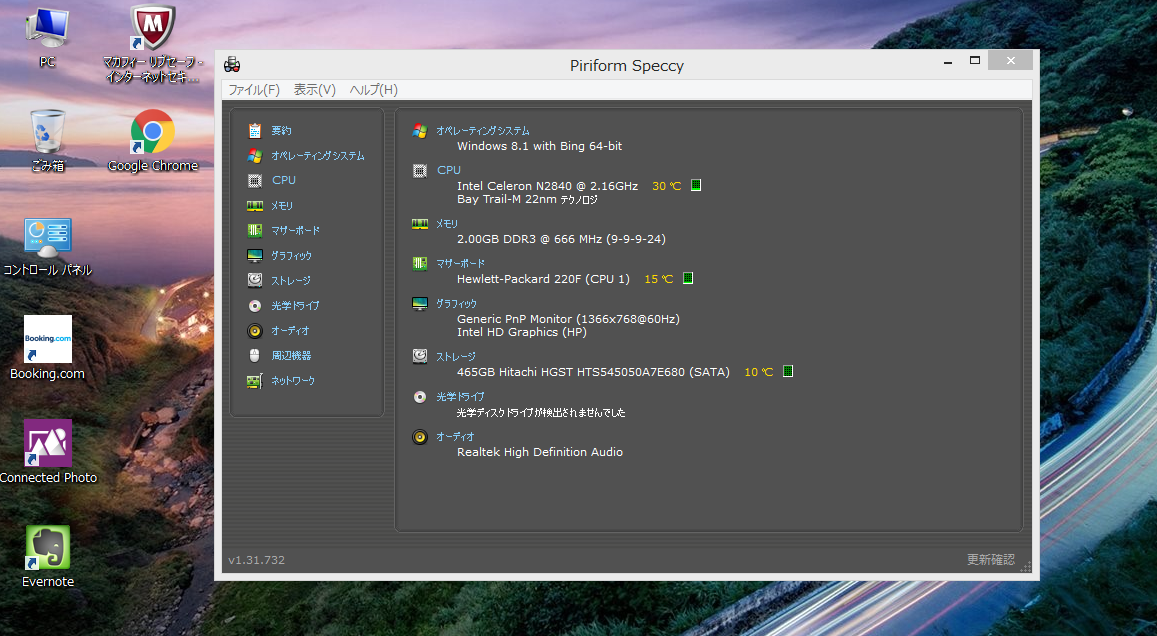
Task: Open the Summary (要約) sidebar icon
Action: coord(255,131)
